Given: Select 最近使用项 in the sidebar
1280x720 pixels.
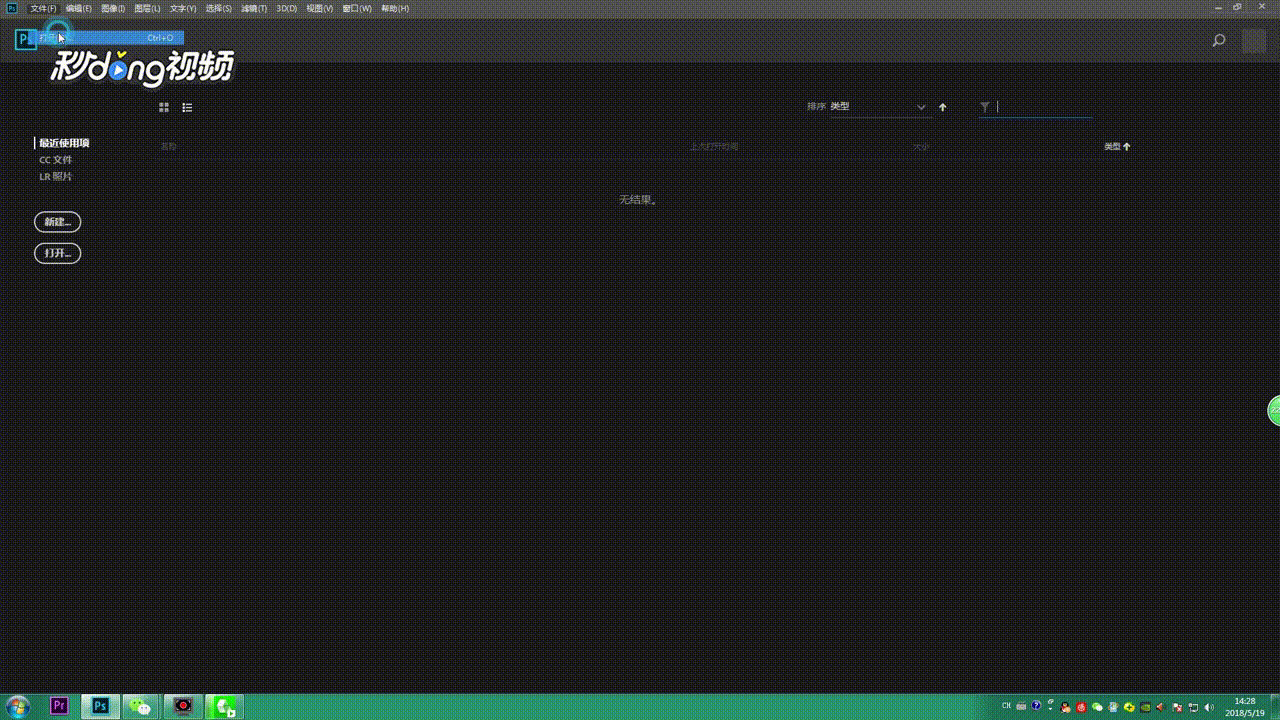Looking at the screenshot, I should (64, 143).
